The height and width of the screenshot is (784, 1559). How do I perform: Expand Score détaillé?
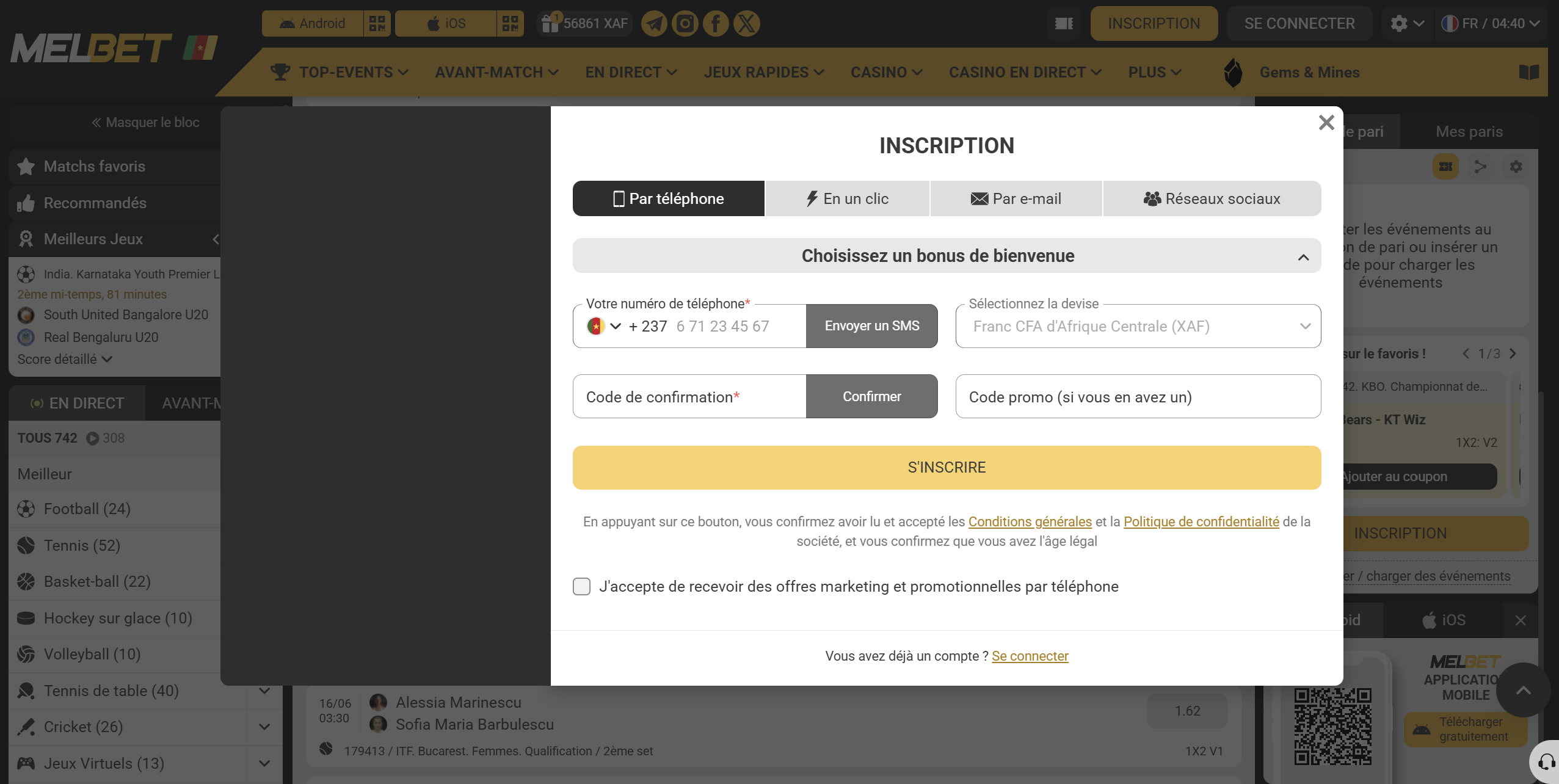65,360
